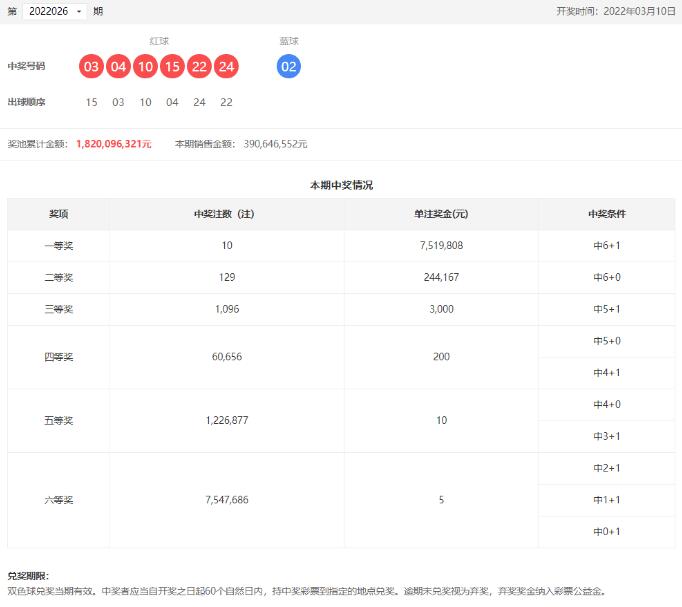
Task: Click fourth prize amount 200
Action: point(441,357)
